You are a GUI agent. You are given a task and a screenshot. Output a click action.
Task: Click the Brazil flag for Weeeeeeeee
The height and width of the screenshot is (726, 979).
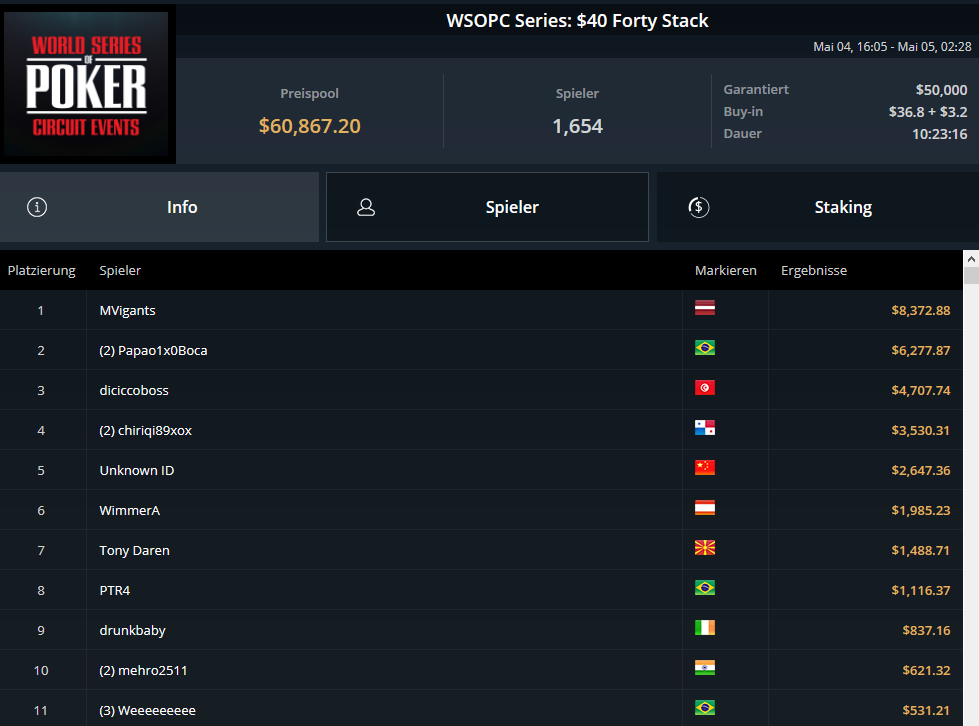[x=705, y=707]
